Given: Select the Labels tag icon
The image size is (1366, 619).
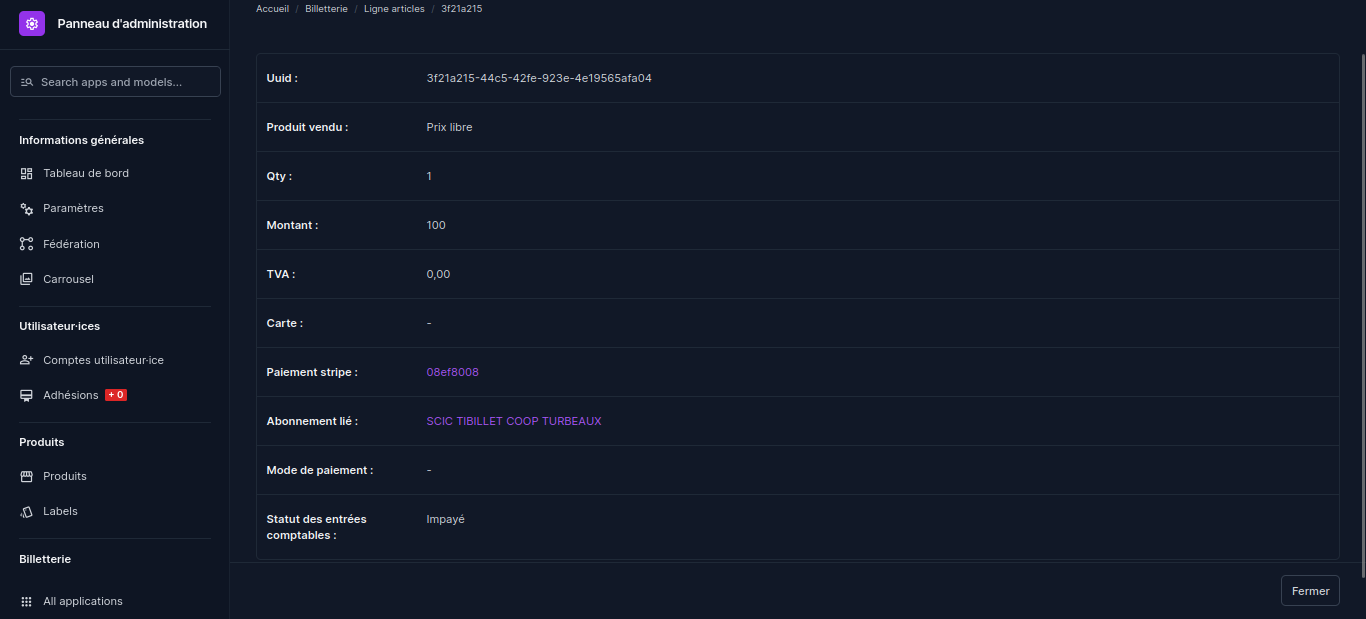Looking at the screenshot, I should coord(27,511).
